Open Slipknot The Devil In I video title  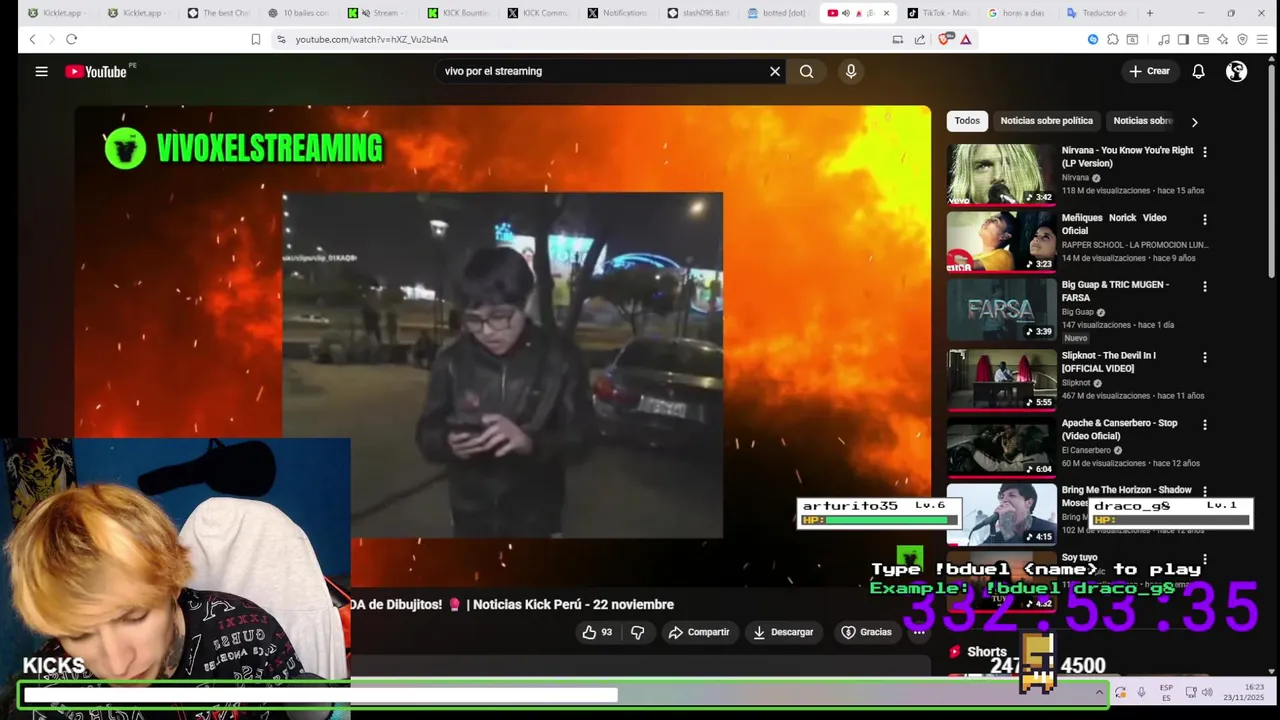point(1108,362)
